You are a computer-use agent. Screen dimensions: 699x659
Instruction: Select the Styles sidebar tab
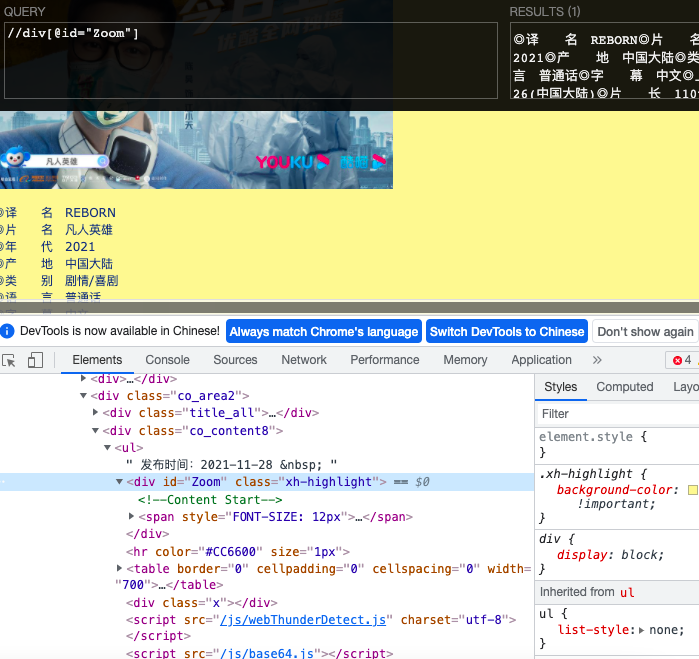pyautogui.click(x=560, y=387)
